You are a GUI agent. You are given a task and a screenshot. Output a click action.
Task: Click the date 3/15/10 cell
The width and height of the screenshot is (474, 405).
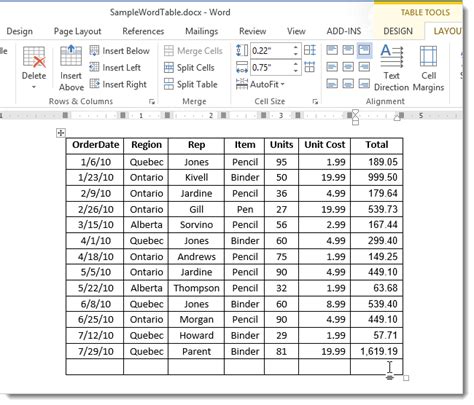[x=95, y=225]
